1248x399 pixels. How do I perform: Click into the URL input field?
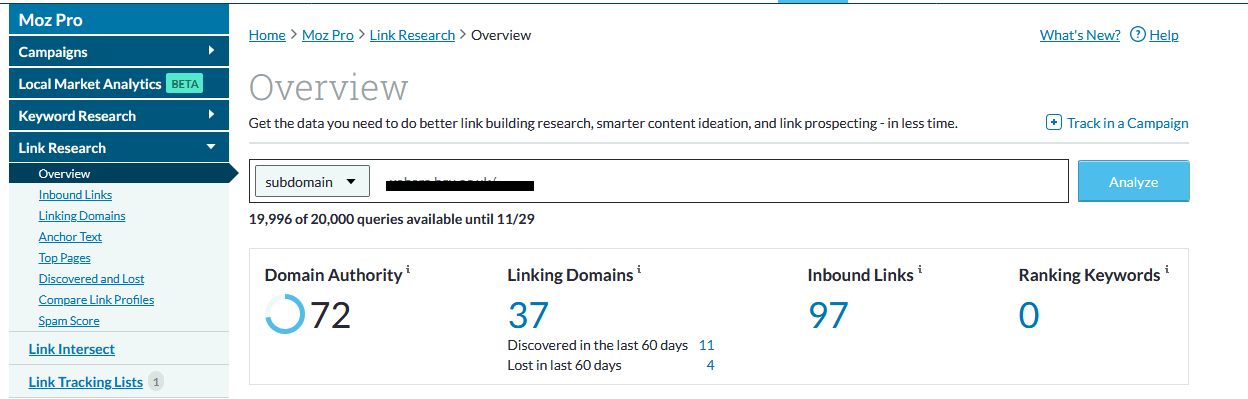point(719,182)
